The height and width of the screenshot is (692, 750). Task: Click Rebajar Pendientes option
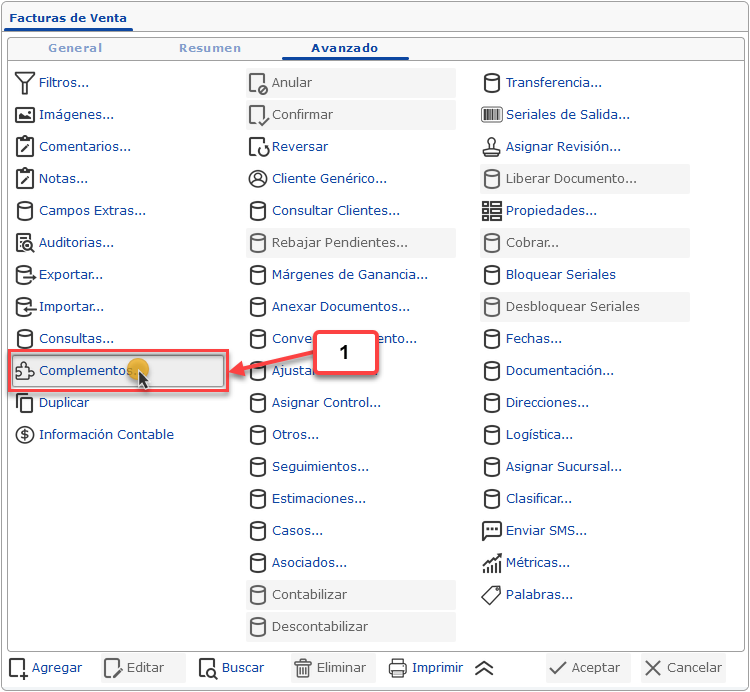coord(351,242)
